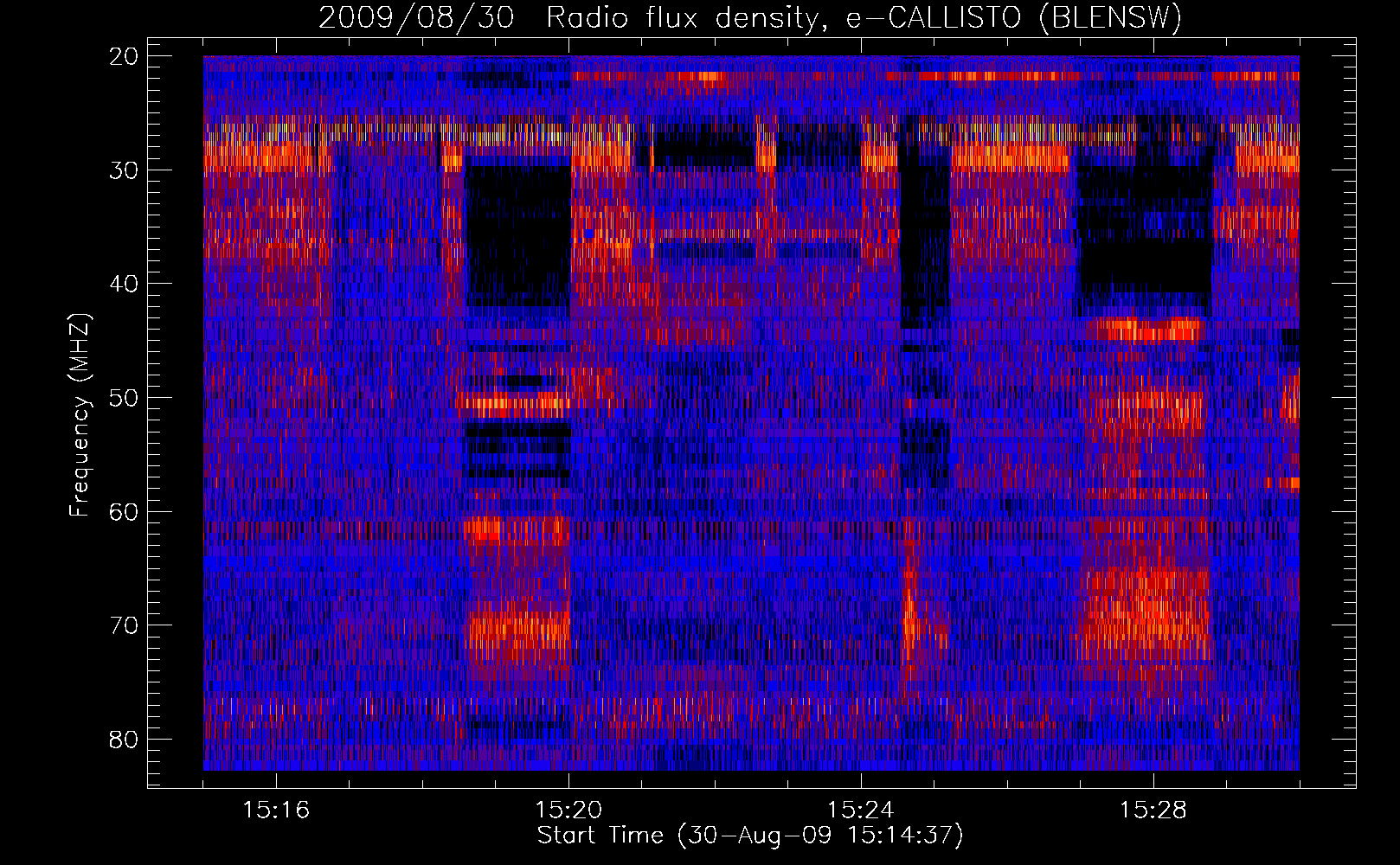The image size is (1400, 865).
Task: Click the frequency label 70
Action: [x=125, y=625]
